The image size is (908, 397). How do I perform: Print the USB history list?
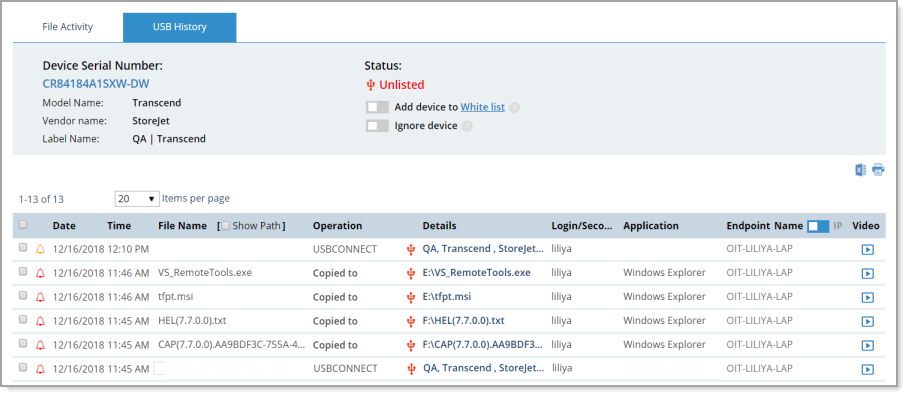(878, 170)
